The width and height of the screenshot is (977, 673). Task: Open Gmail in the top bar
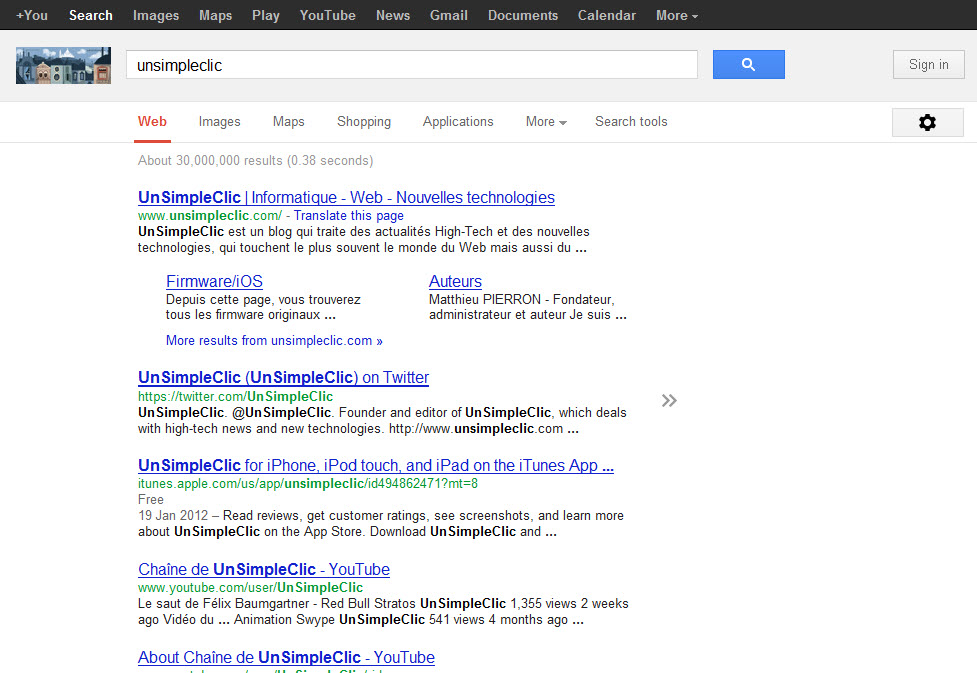click(449, 16)
